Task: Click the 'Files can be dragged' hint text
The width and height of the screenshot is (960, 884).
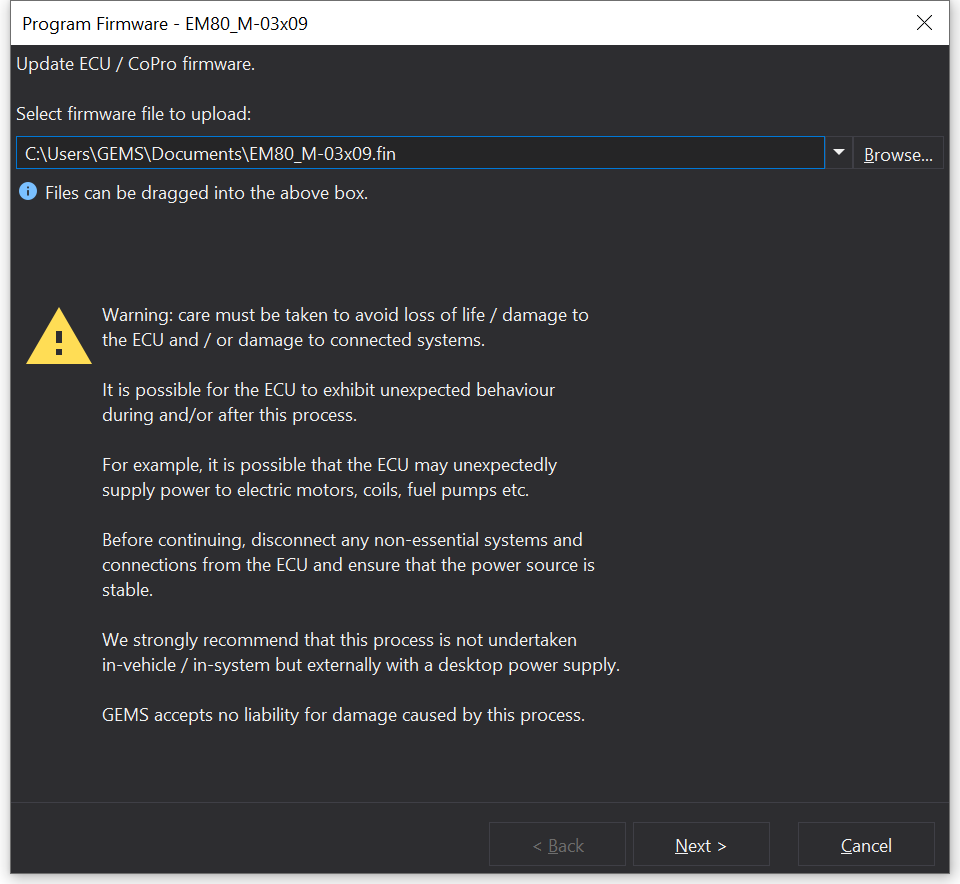Action: [207, 193]
